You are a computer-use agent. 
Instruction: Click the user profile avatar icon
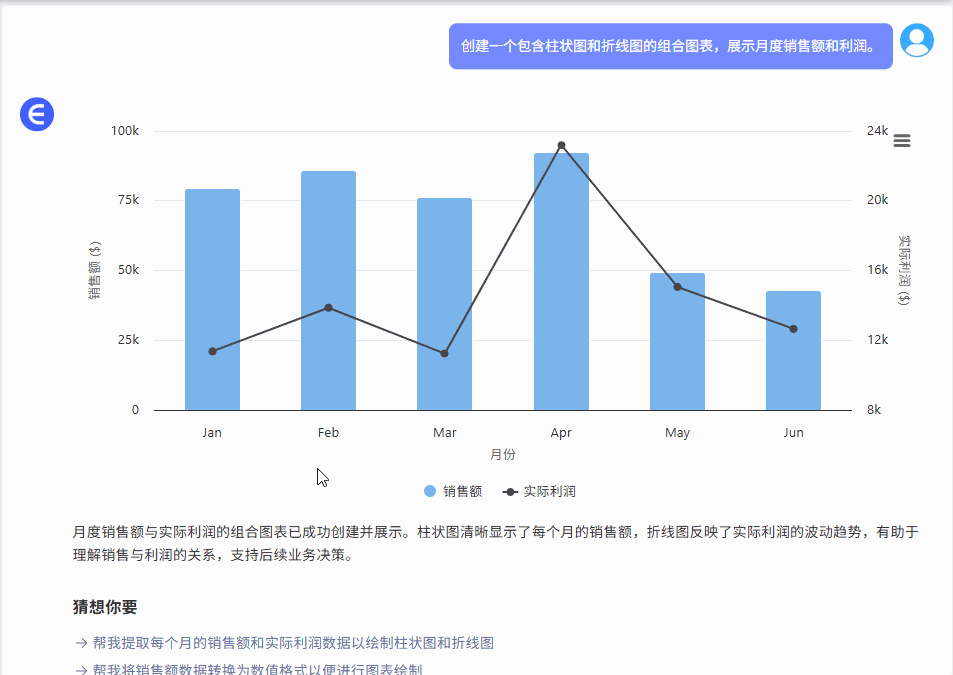click(x=917, y=41)
